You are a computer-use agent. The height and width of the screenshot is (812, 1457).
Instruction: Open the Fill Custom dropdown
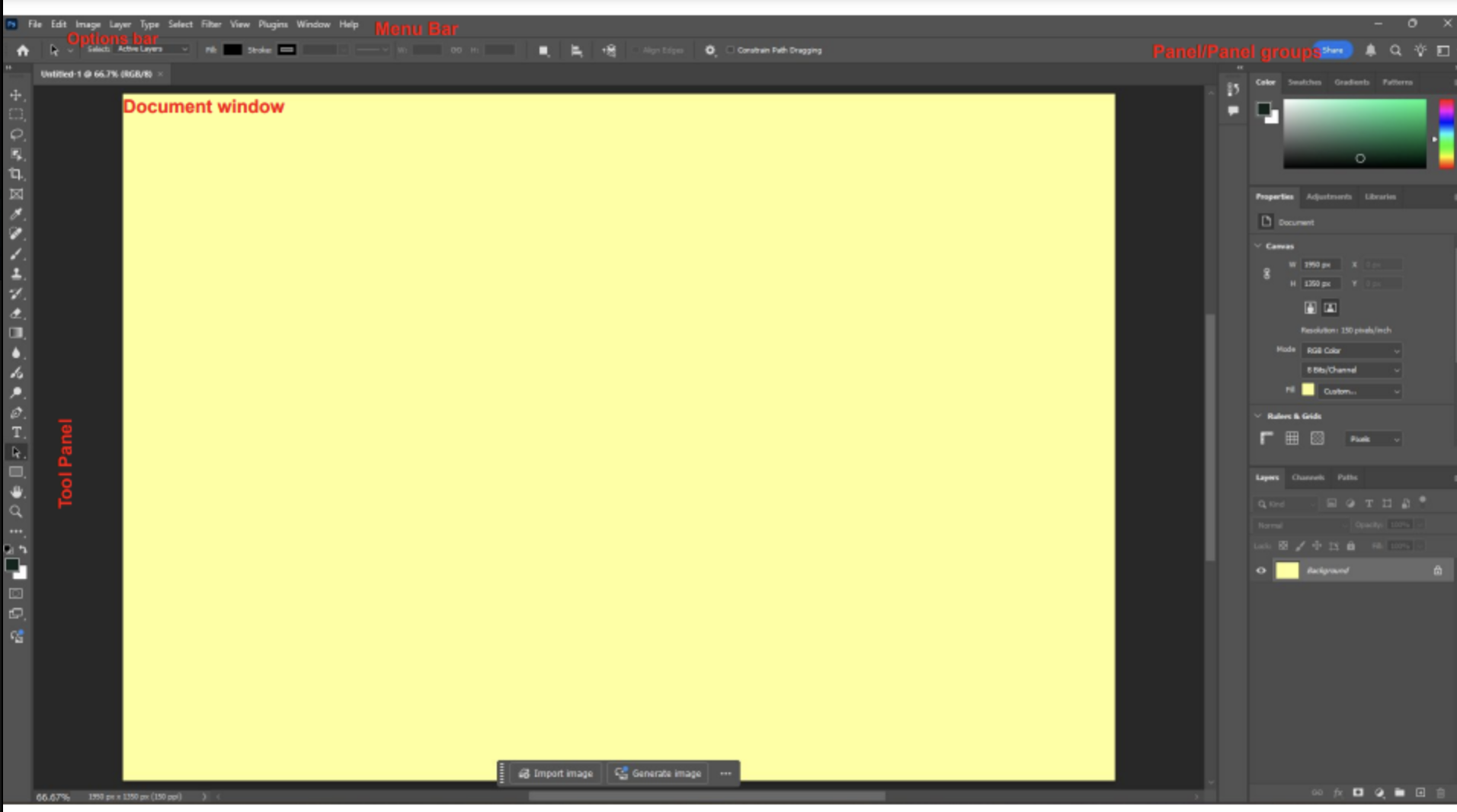(x=1360, y=392)
